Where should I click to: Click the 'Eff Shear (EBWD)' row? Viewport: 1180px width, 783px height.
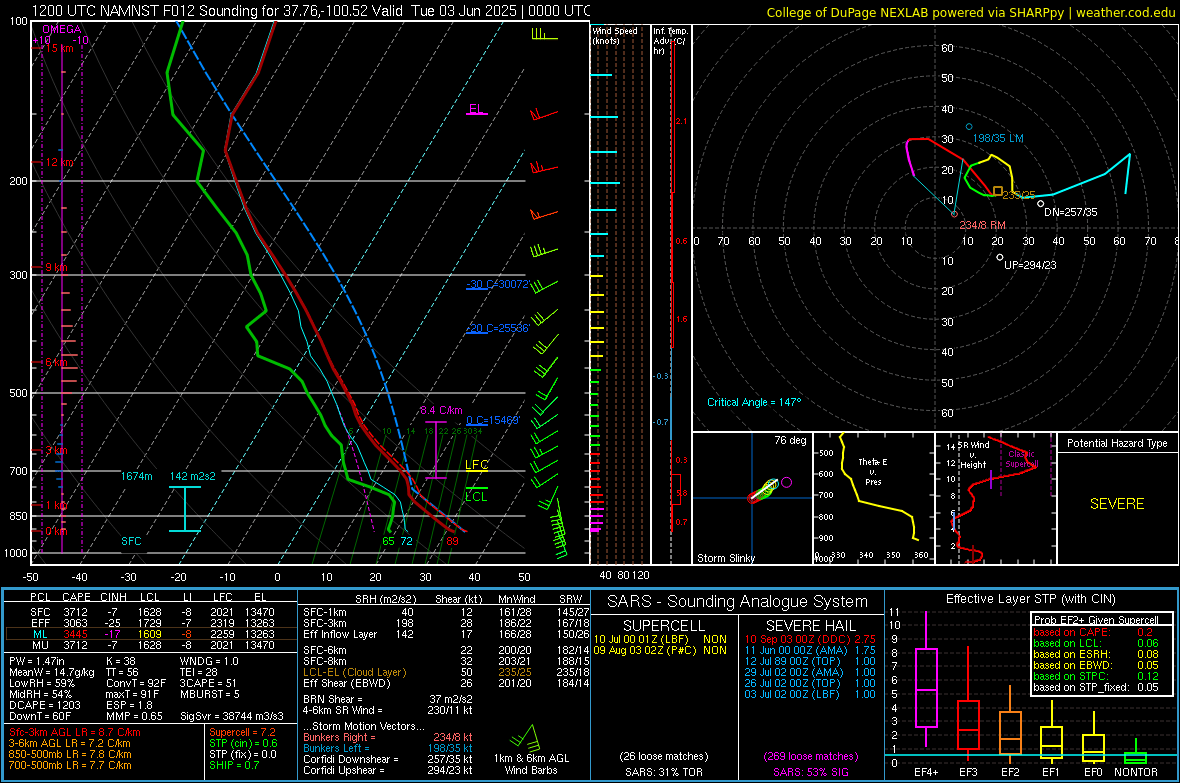pos(446,683)
